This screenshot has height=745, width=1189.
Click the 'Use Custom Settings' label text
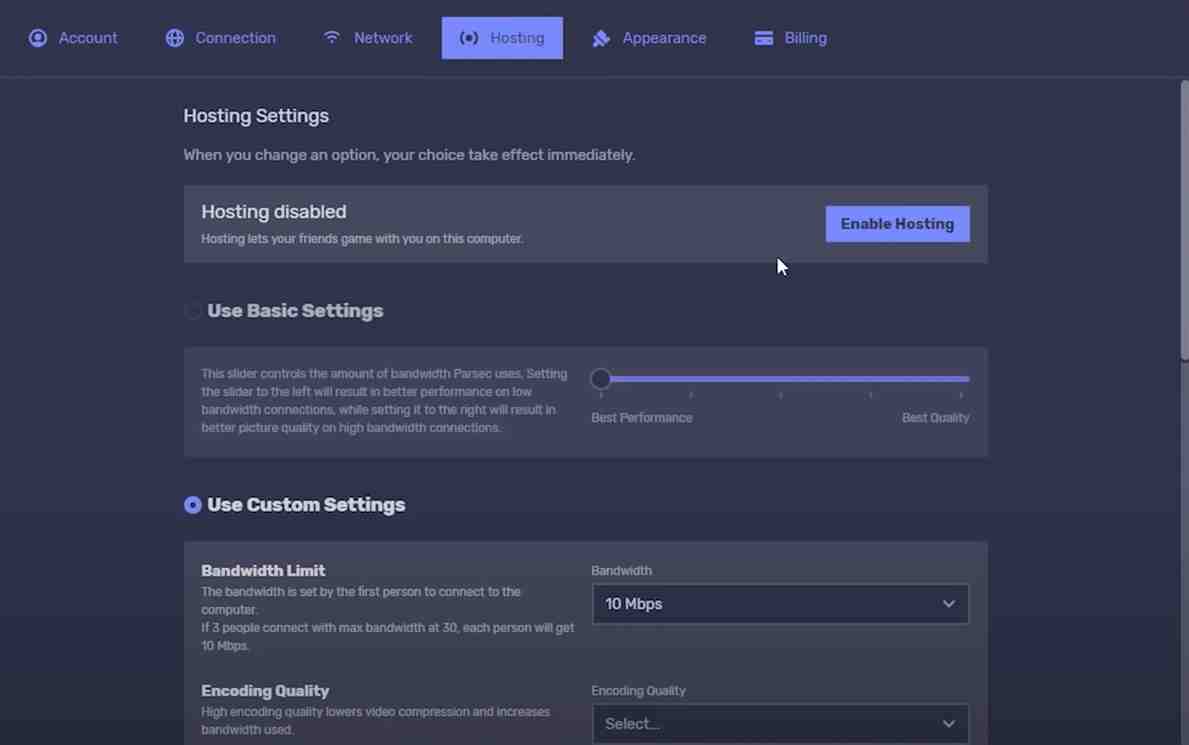point(306,505)
